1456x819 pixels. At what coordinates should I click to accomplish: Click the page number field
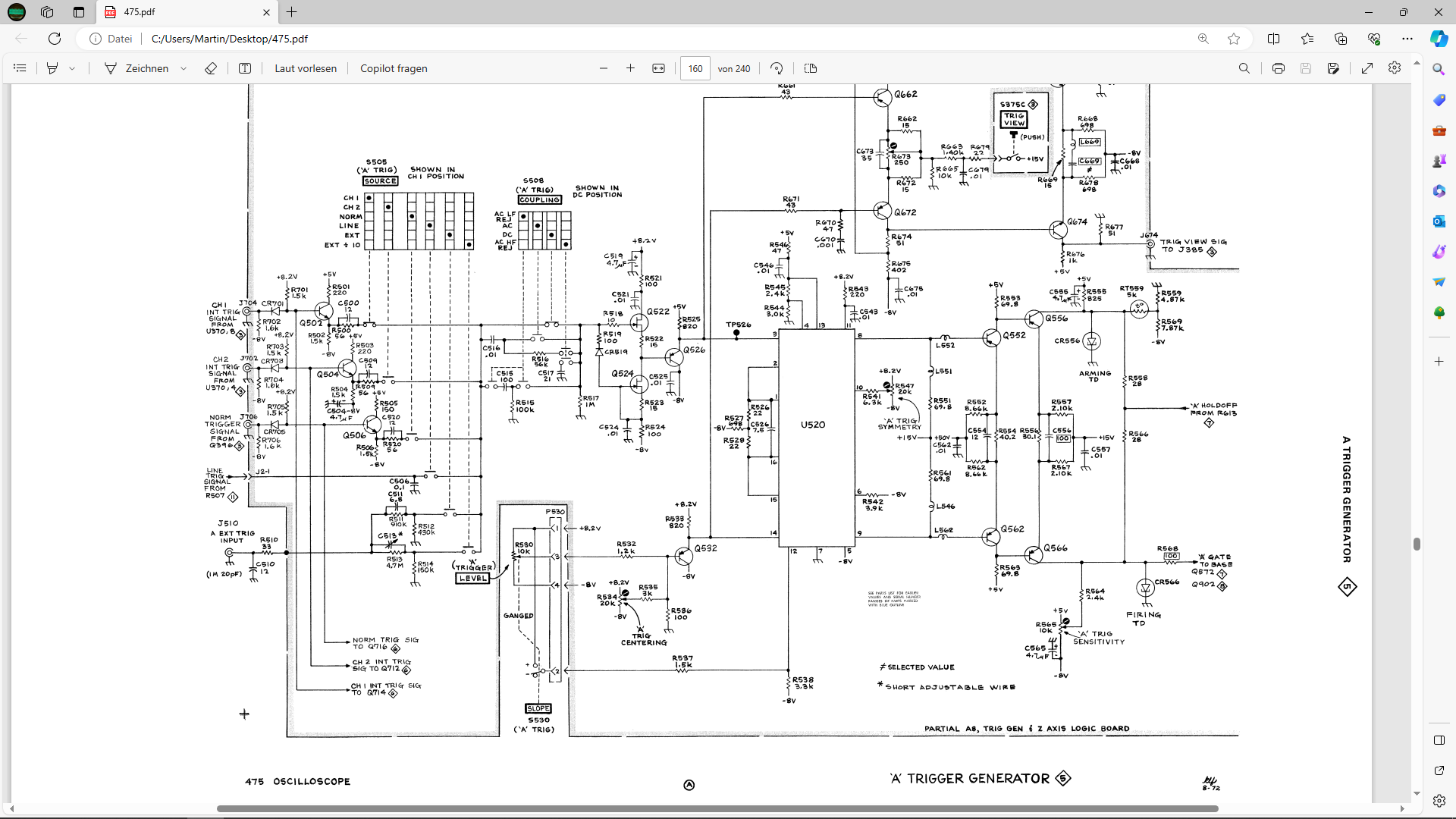coord(695,68)
